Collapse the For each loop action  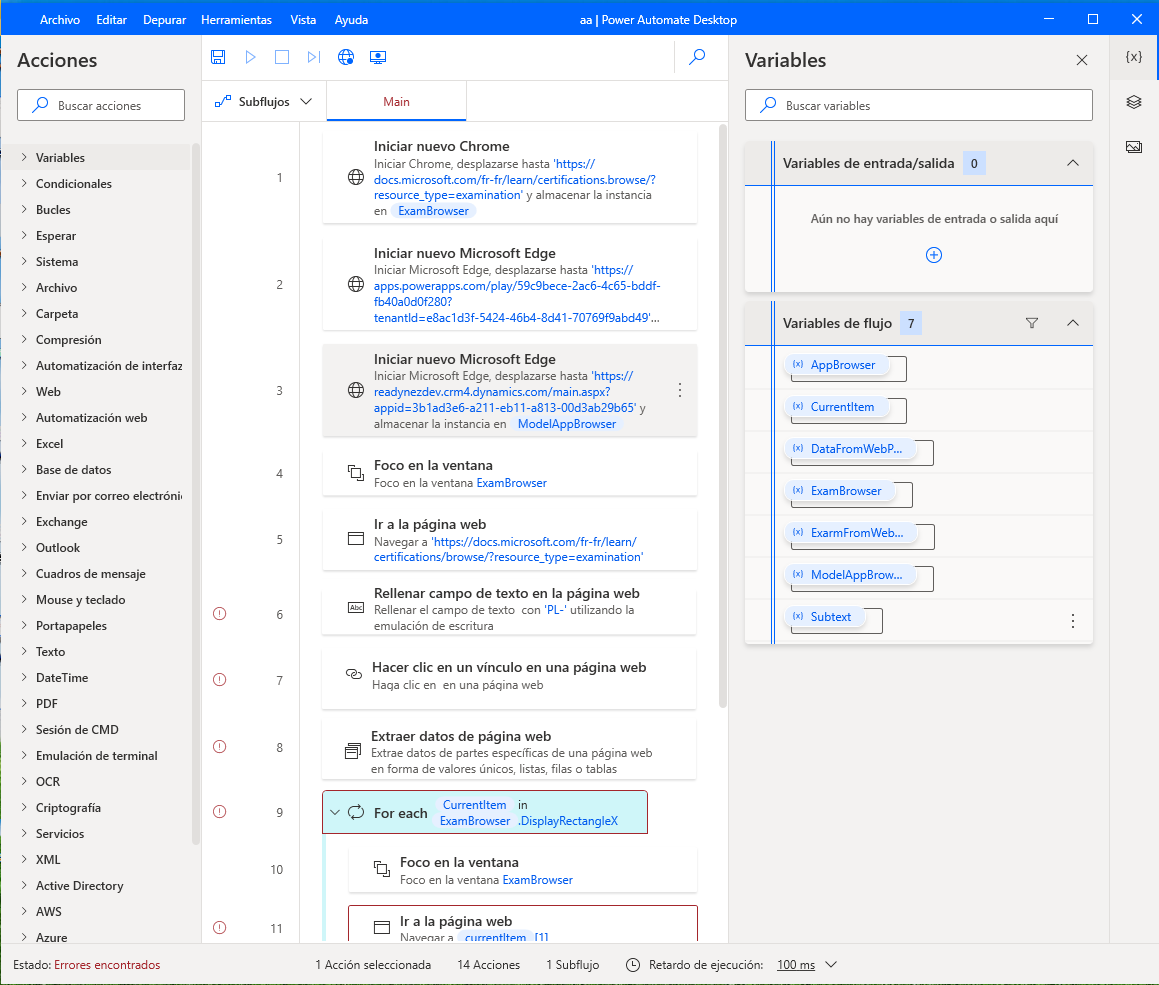click(335, 811)
